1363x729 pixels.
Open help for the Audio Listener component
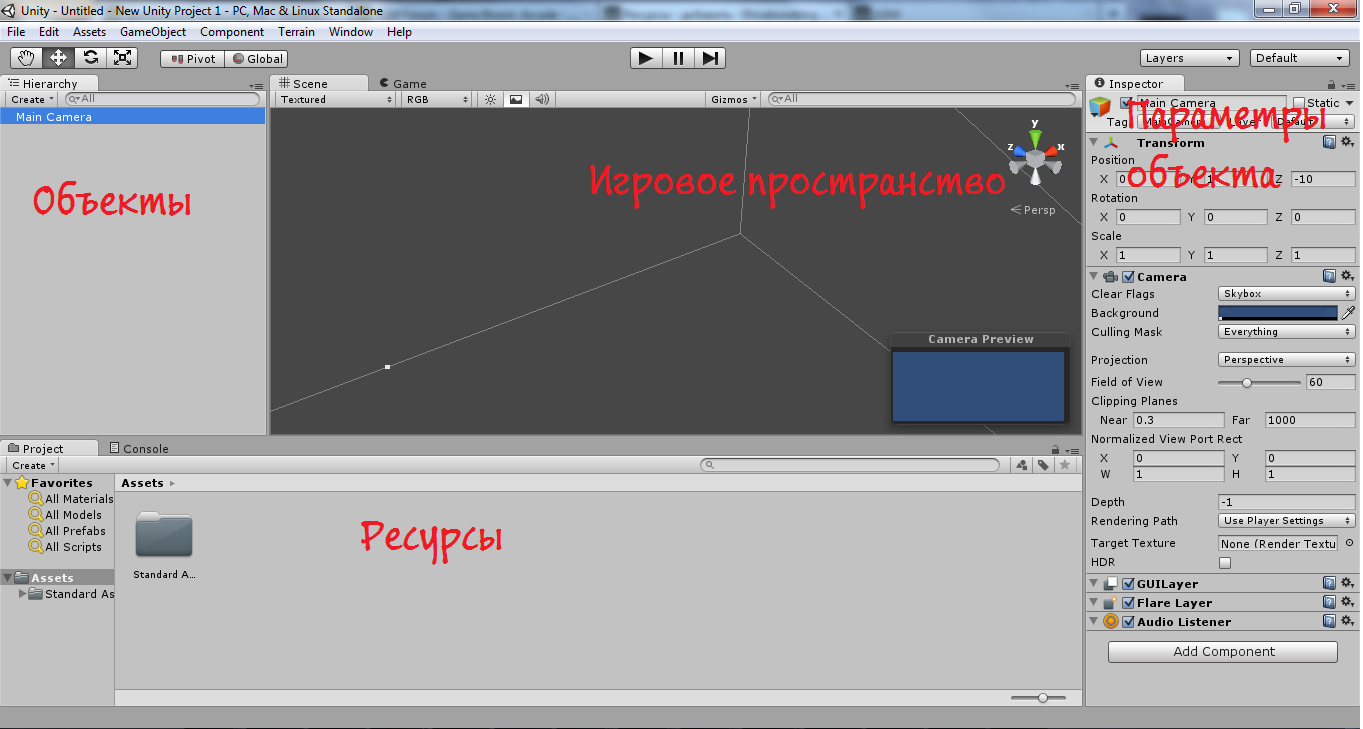(1329, 621)
